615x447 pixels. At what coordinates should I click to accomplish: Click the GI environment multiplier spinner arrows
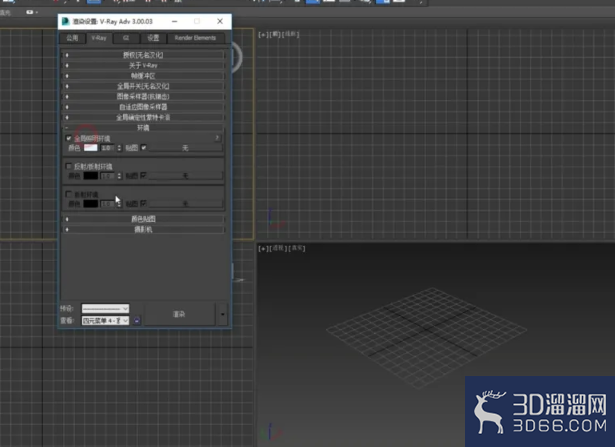click(119, 148)
